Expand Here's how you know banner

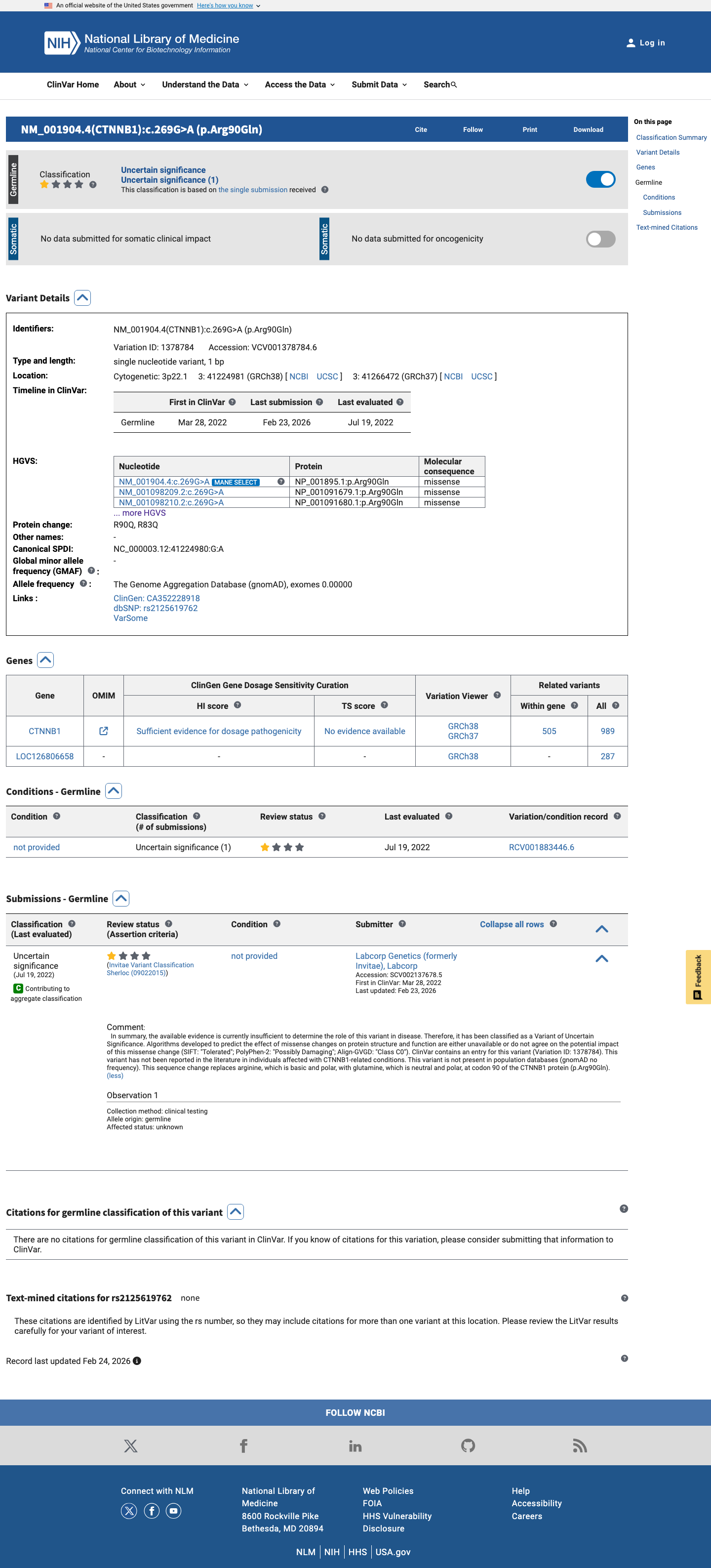(x=228, y=5)
